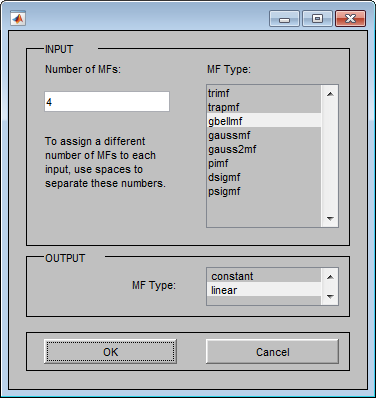Choose pimf in the input list
The width and height of the screenshot is (376, 398).
tap(264, 163)
